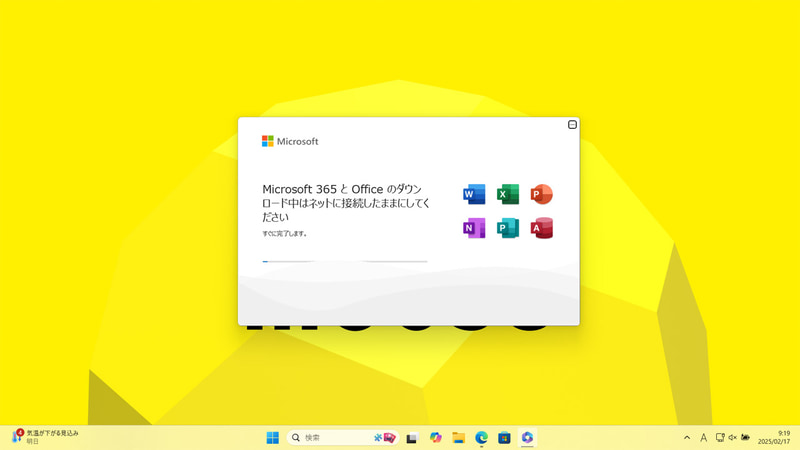Viewport: 800px width, 450px height.
Task: Open File Explorer from taskbar
Action: pos(458,438)
